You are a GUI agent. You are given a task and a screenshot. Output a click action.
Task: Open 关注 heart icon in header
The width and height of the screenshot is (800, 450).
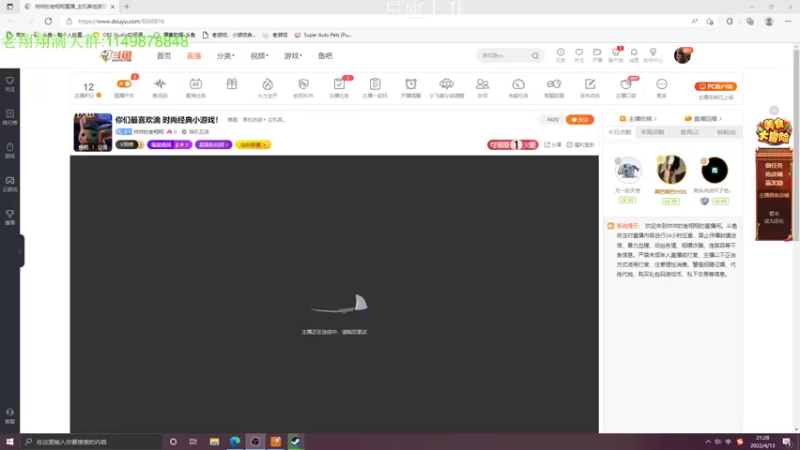click(579, 55)
